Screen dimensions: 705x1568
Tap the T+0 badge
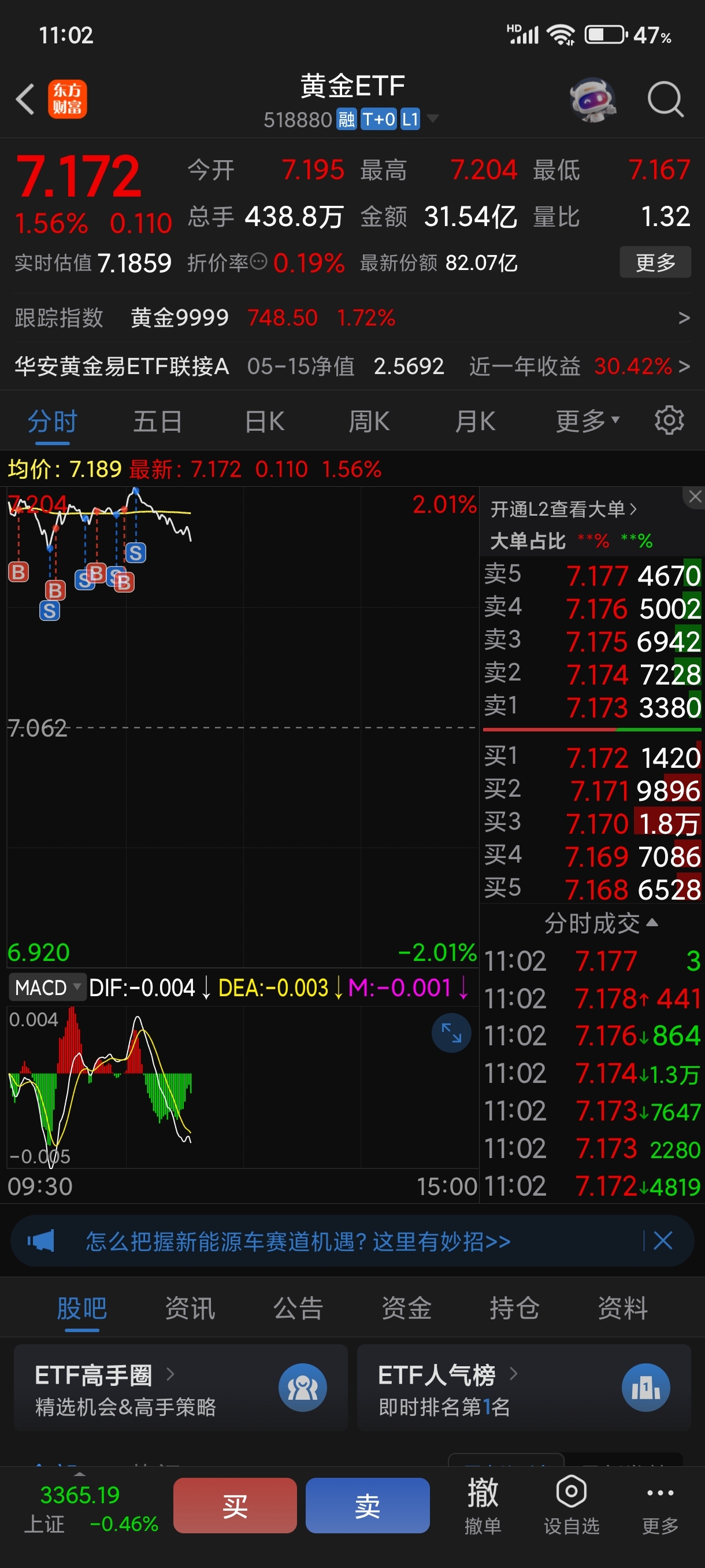[379, 119]
